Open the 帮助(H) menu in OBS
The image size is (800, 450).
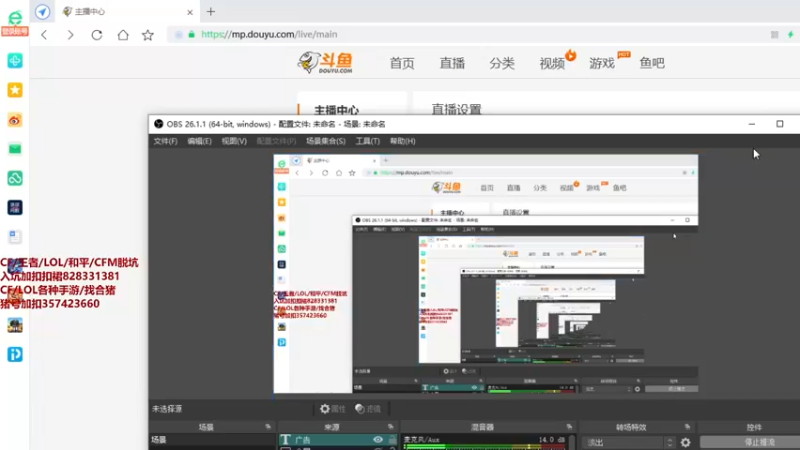click(x=403, y=141)
